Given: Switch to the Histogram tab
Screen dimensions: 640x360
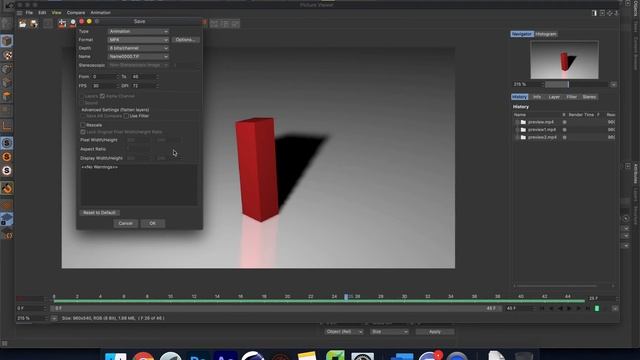Looking at the screenshot, I should 546,34.
